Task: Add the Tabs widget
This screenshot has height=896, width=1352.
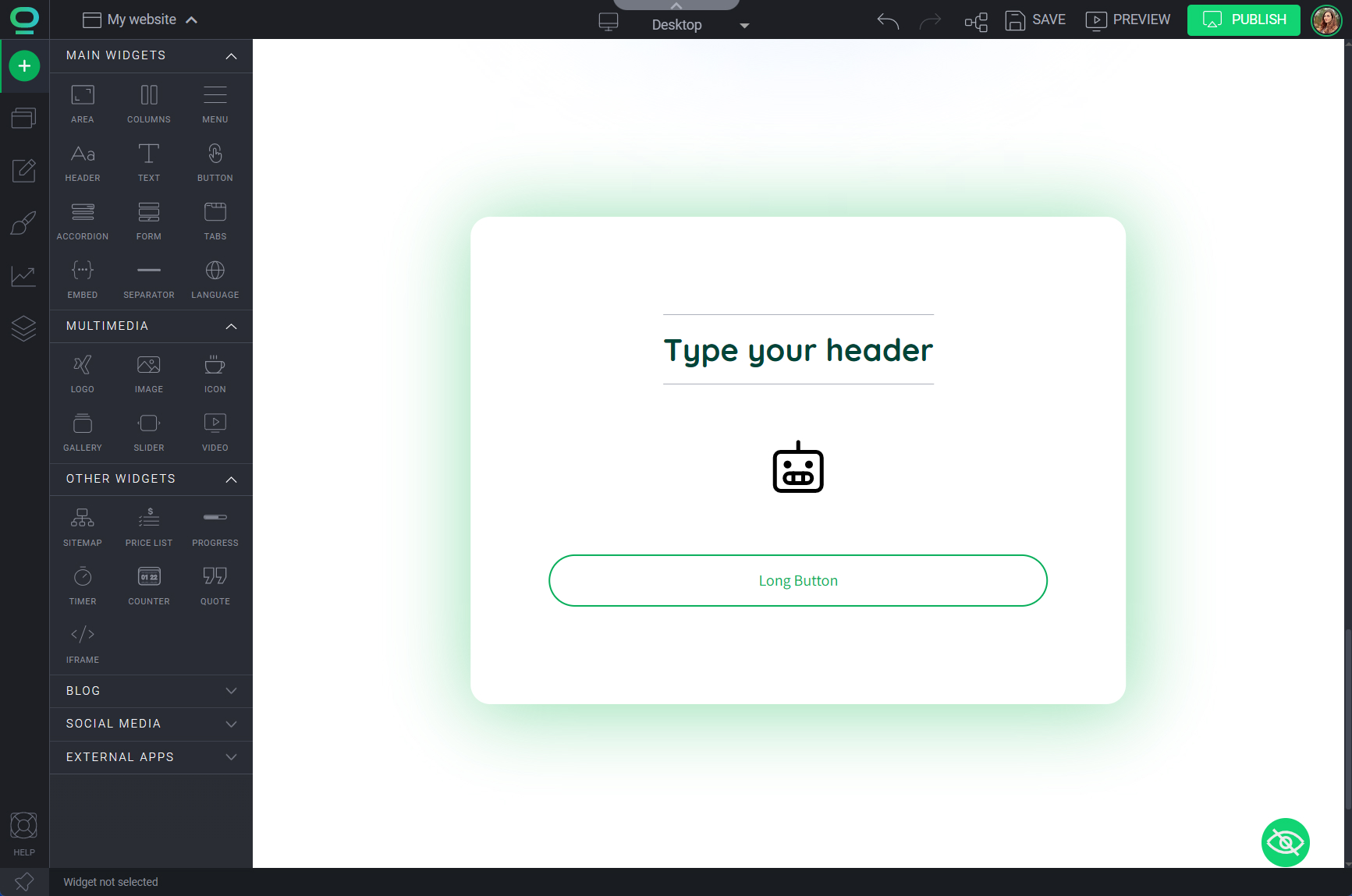Action: [215, 221]
